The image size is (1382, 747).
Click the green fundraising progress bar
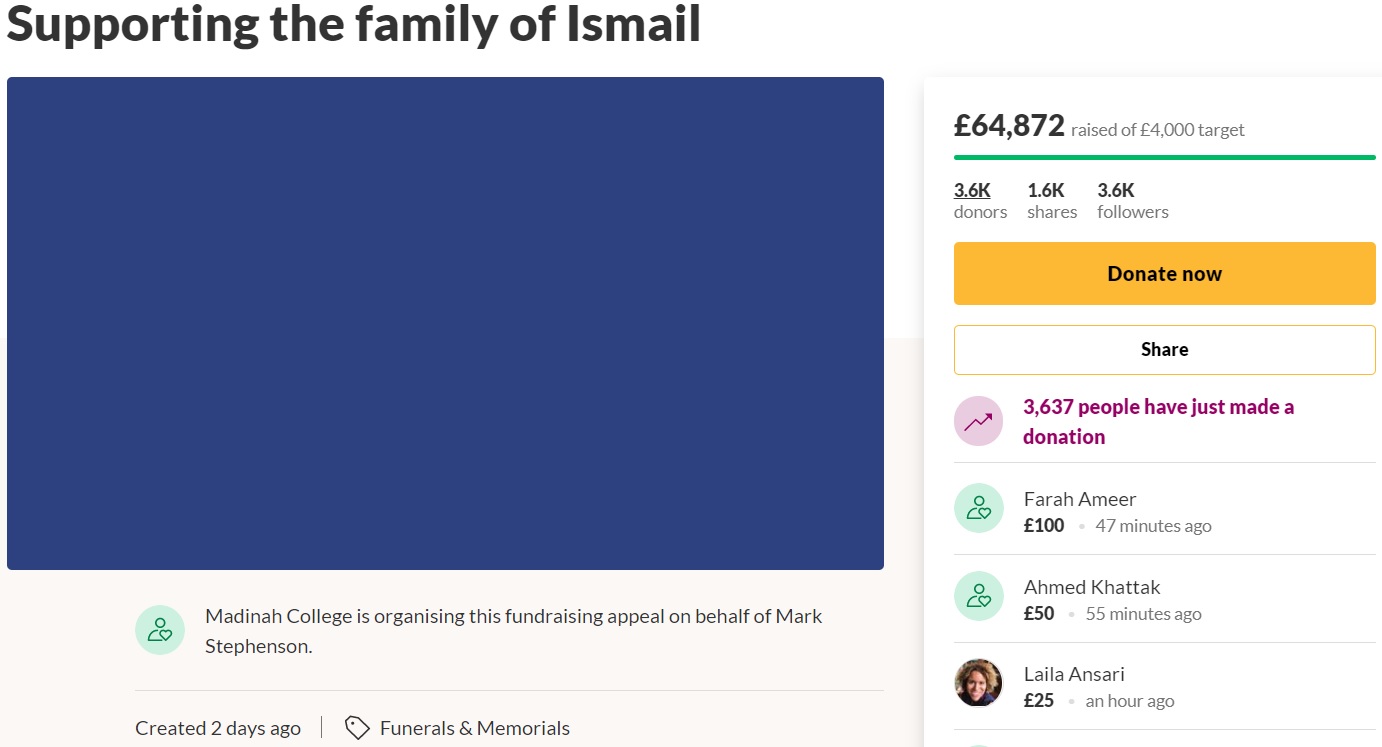click(1164, 157)
